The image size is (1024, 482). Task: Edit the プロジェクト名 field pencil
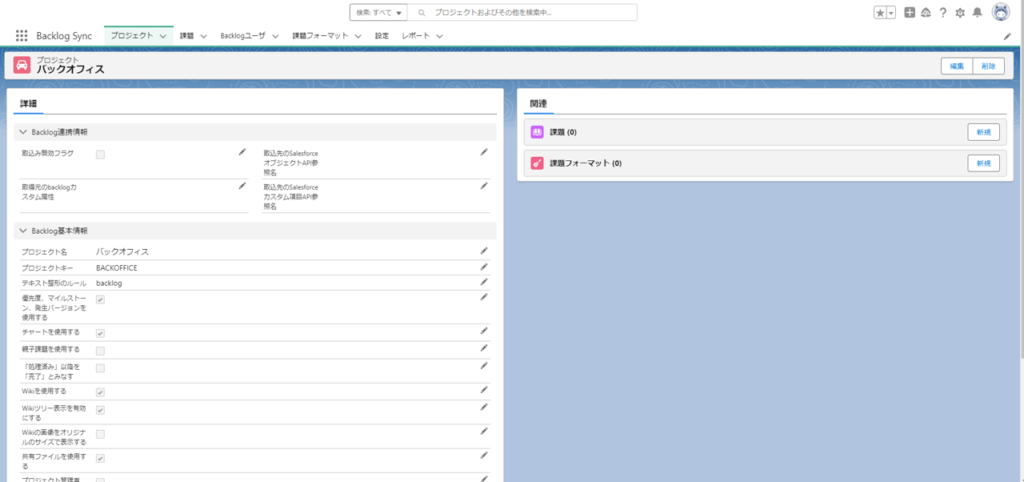click(x=484, y=250)
